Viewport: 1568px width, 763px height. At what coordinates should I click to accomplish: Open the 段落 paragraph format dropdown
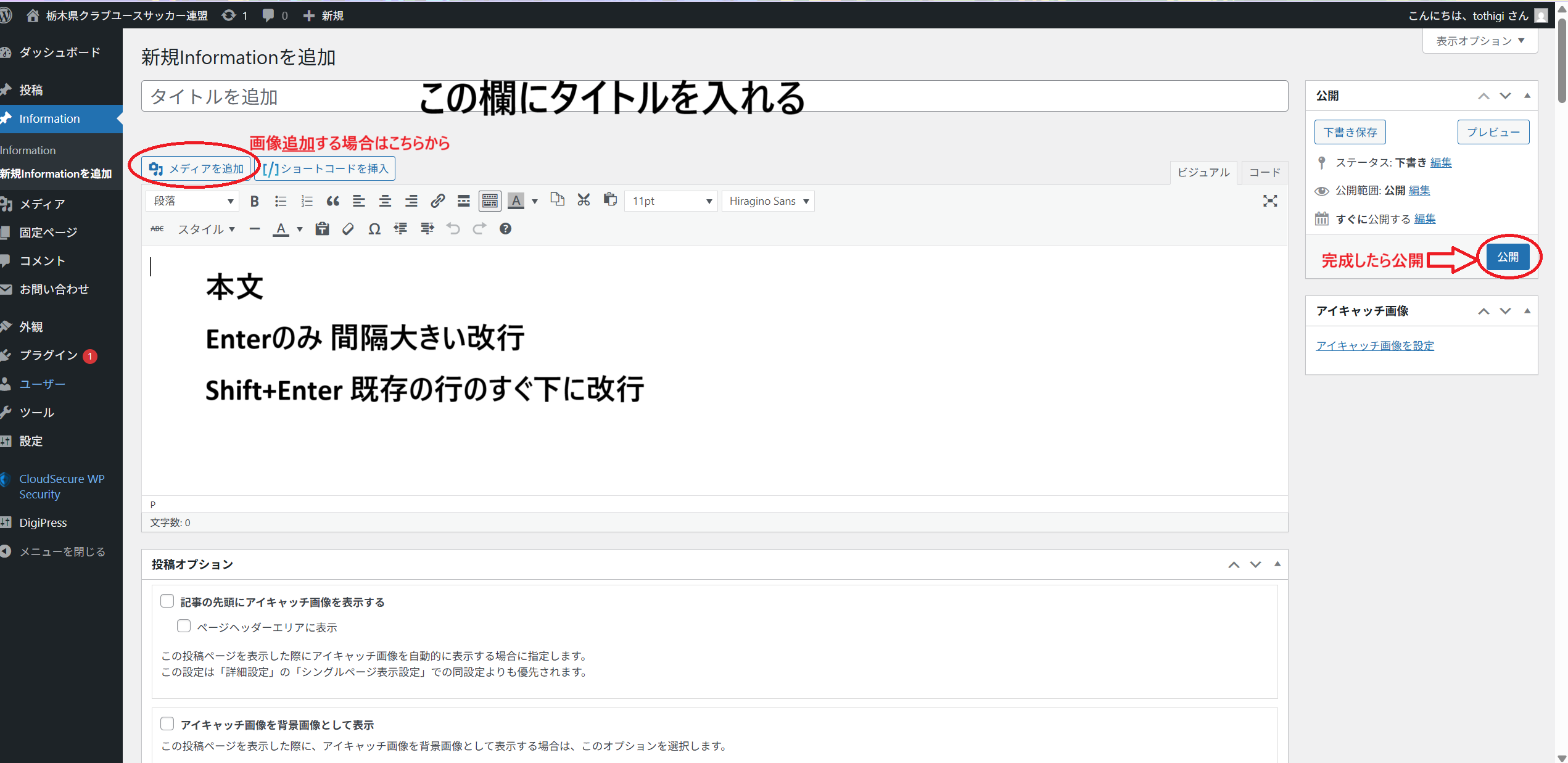coord(192,201)
